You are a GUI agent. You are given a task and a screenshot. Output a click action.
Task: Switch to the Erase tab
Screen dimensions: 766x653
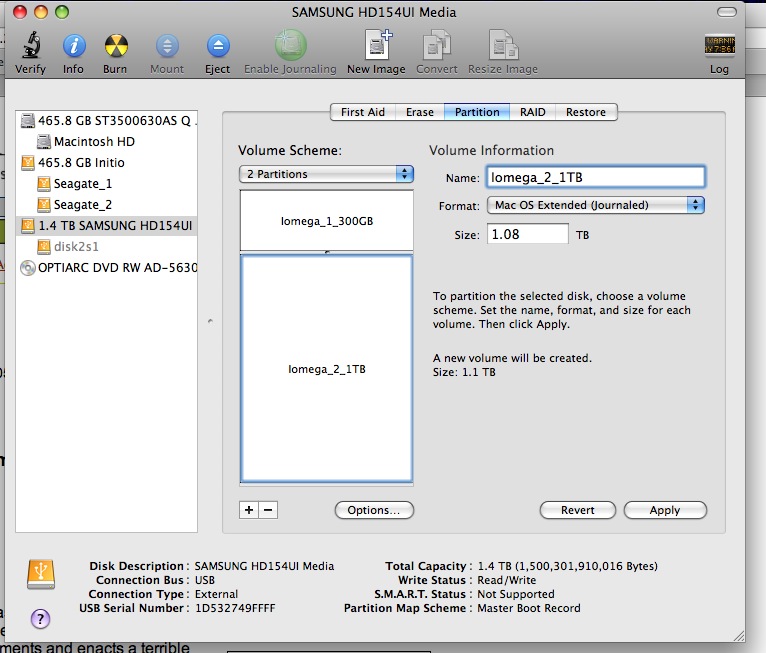coord(419,112)
